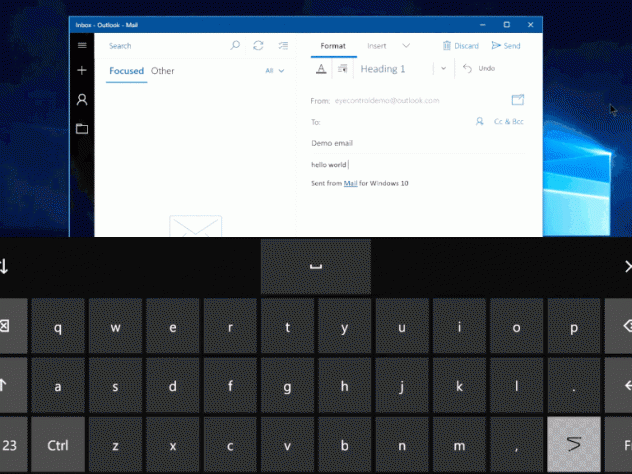Open font formatting letter A icon
Image resolution: width=632 pixels, height=474 pixels.
(320, 69)
